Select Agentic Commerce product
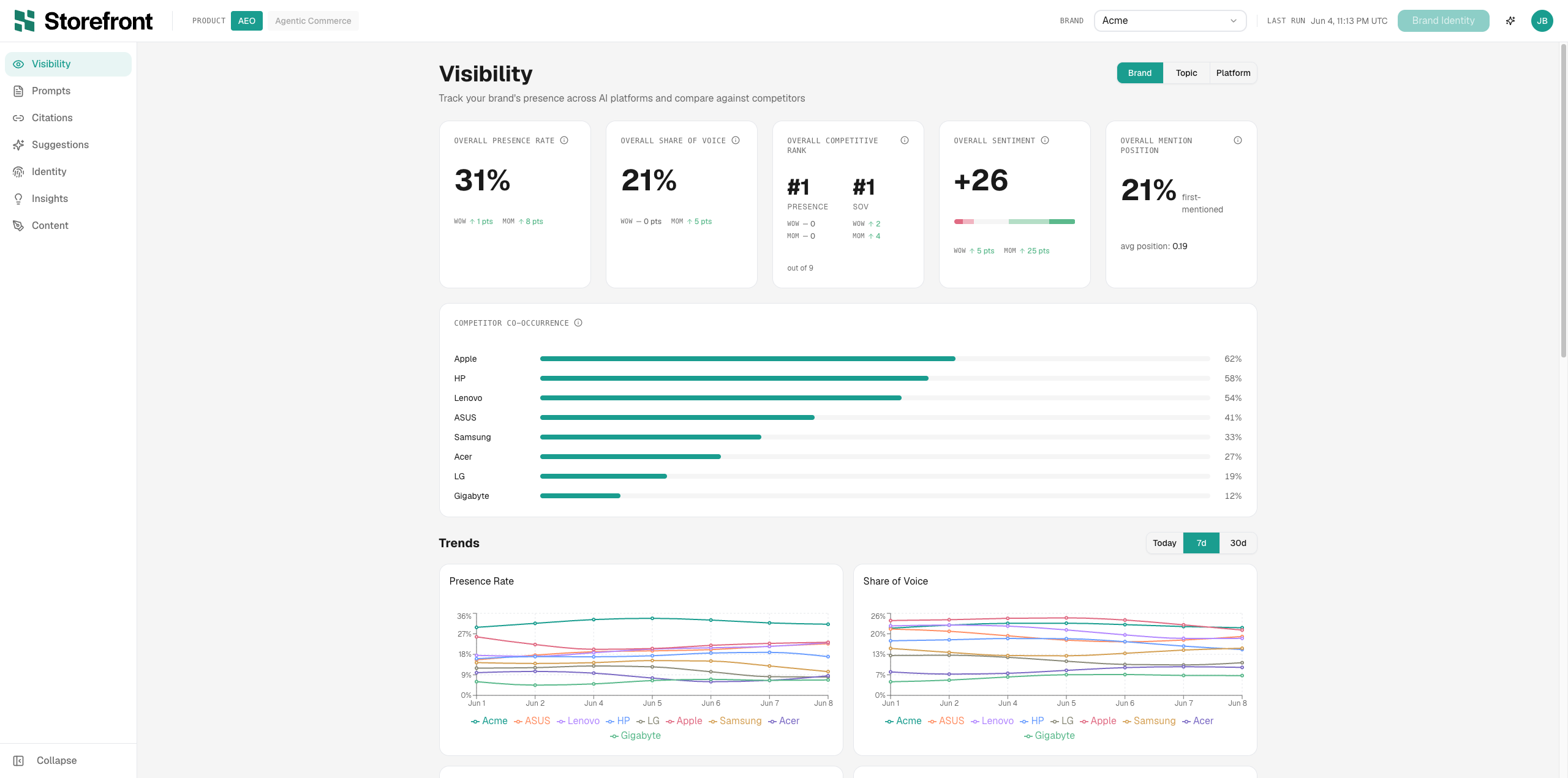 313,21
